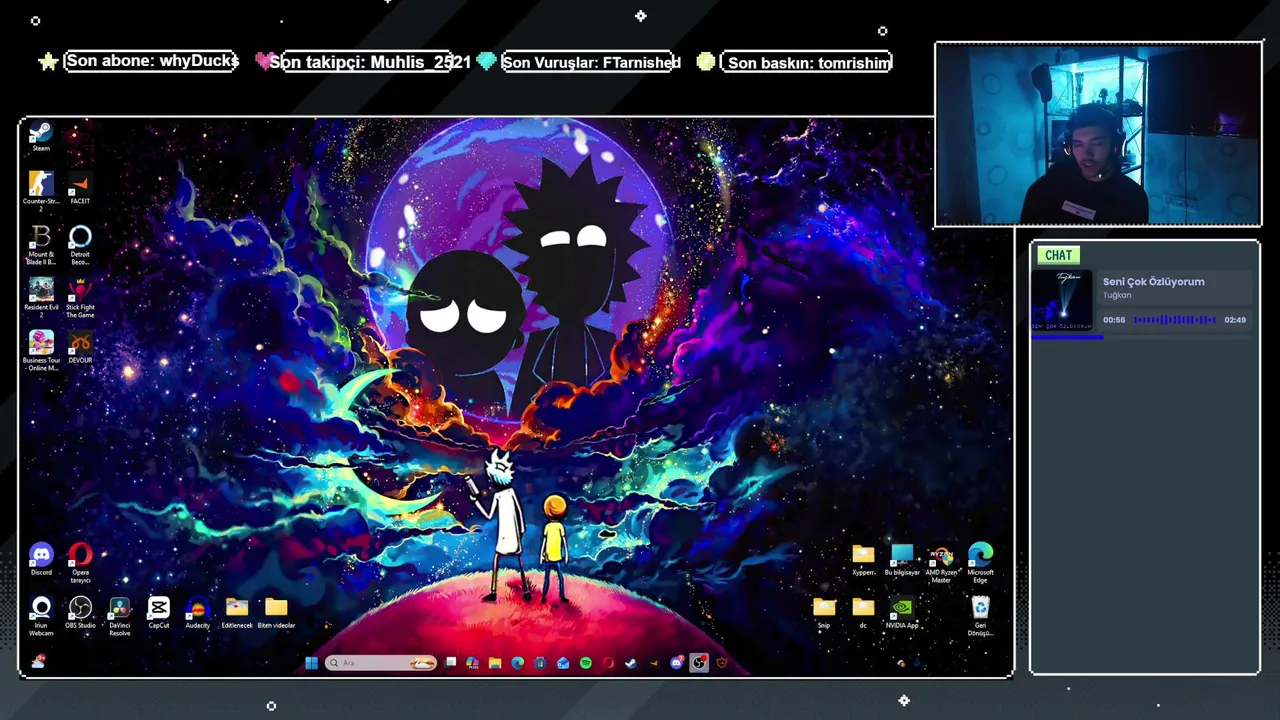Select the Microsoft Edge desktop shortcut

click(x=980, y=563)
